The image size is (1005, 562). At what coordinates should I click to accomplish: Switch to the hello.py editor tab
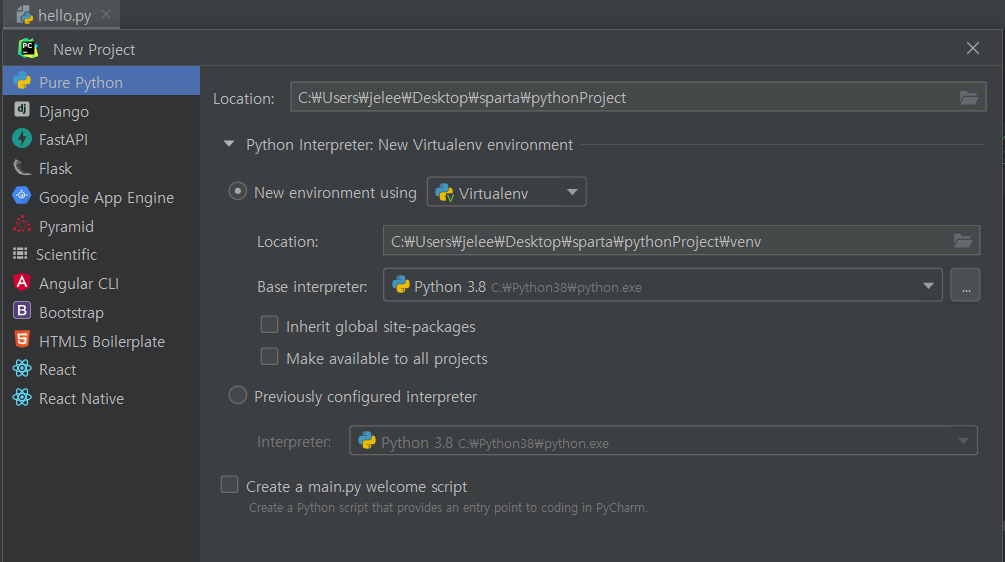[x=64, y=15]
